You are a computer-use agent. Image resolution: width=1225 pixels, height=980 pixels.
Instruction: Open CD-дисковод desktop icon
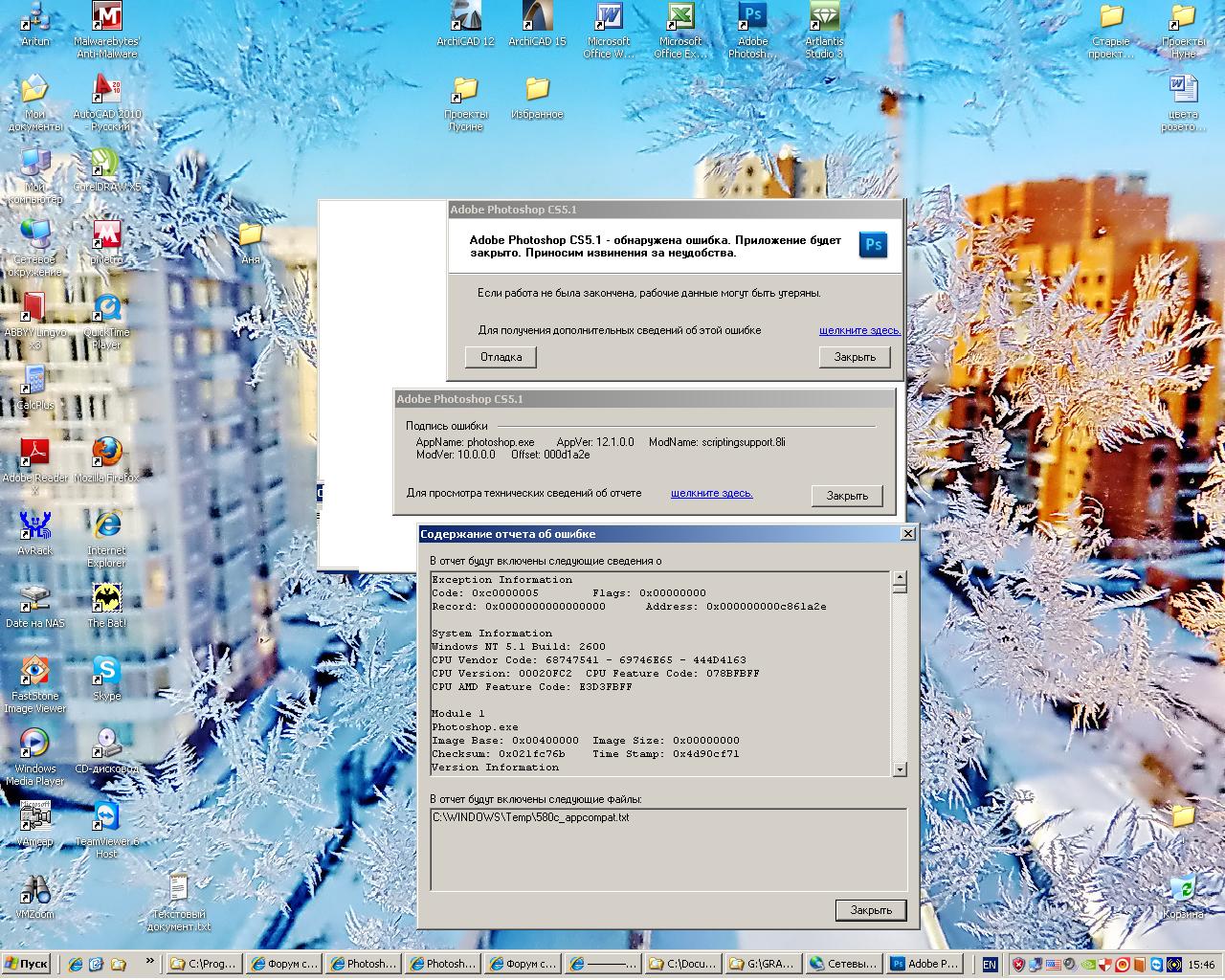106,752
